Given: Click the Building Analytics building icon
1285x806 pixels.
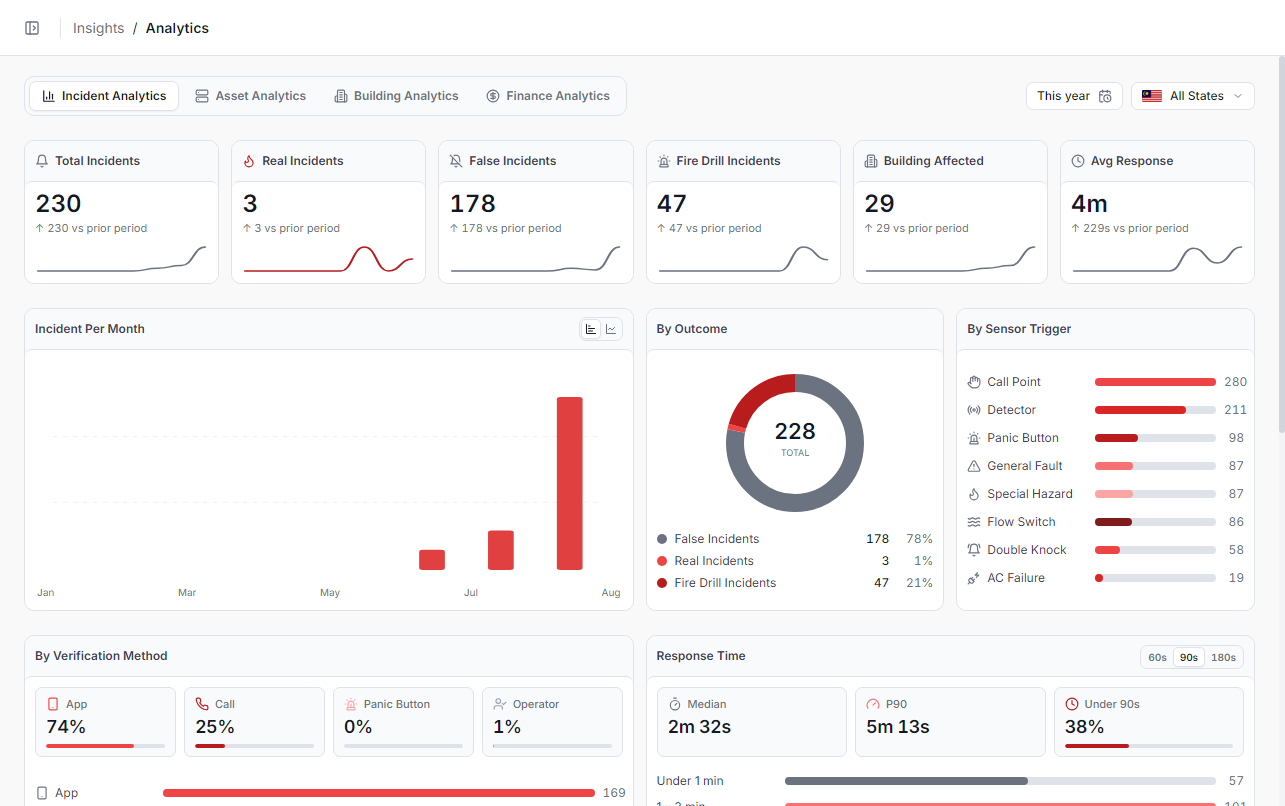Looking at the screenshot, I should pyautogui.click(x=341, y=96).
